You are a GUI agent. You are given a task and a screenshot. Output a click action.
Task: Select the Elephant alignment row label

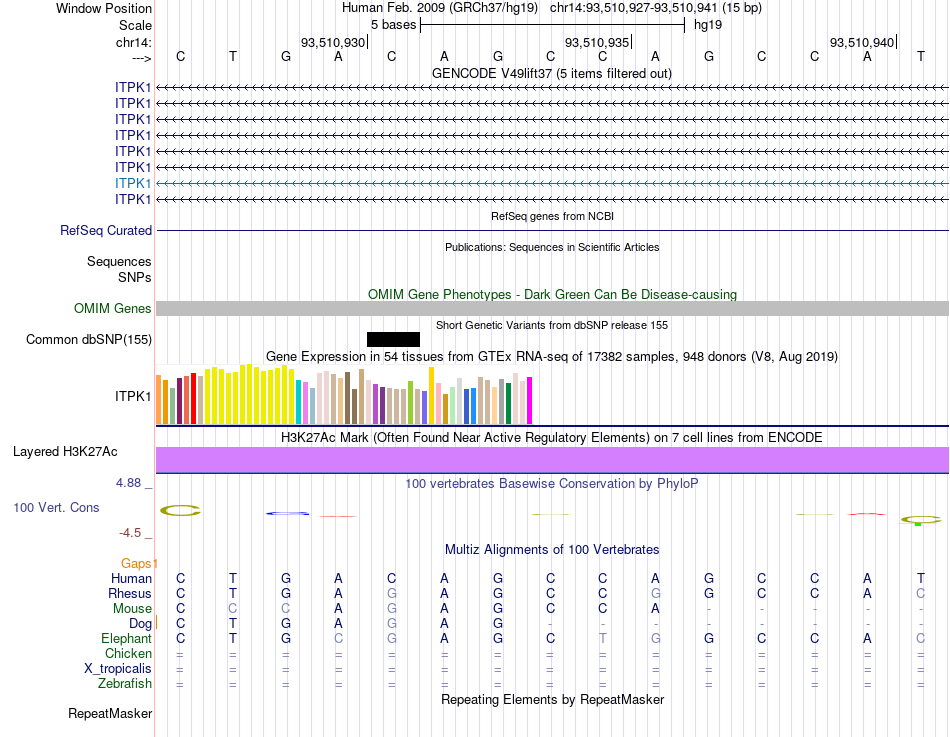(126, 638)
